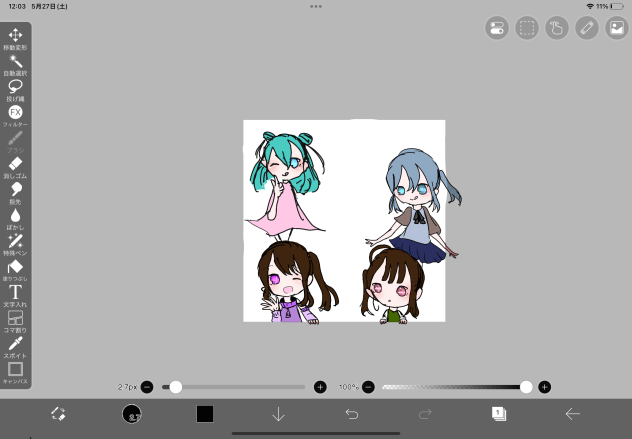Select the Magic Wand (自動選択) tool
This screenshot has height=439, width=632.
(x=15, y=65)
